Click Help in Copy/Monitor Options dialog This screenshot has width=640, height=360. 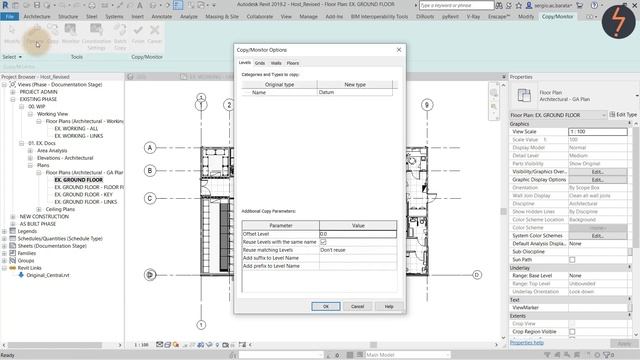389,307
